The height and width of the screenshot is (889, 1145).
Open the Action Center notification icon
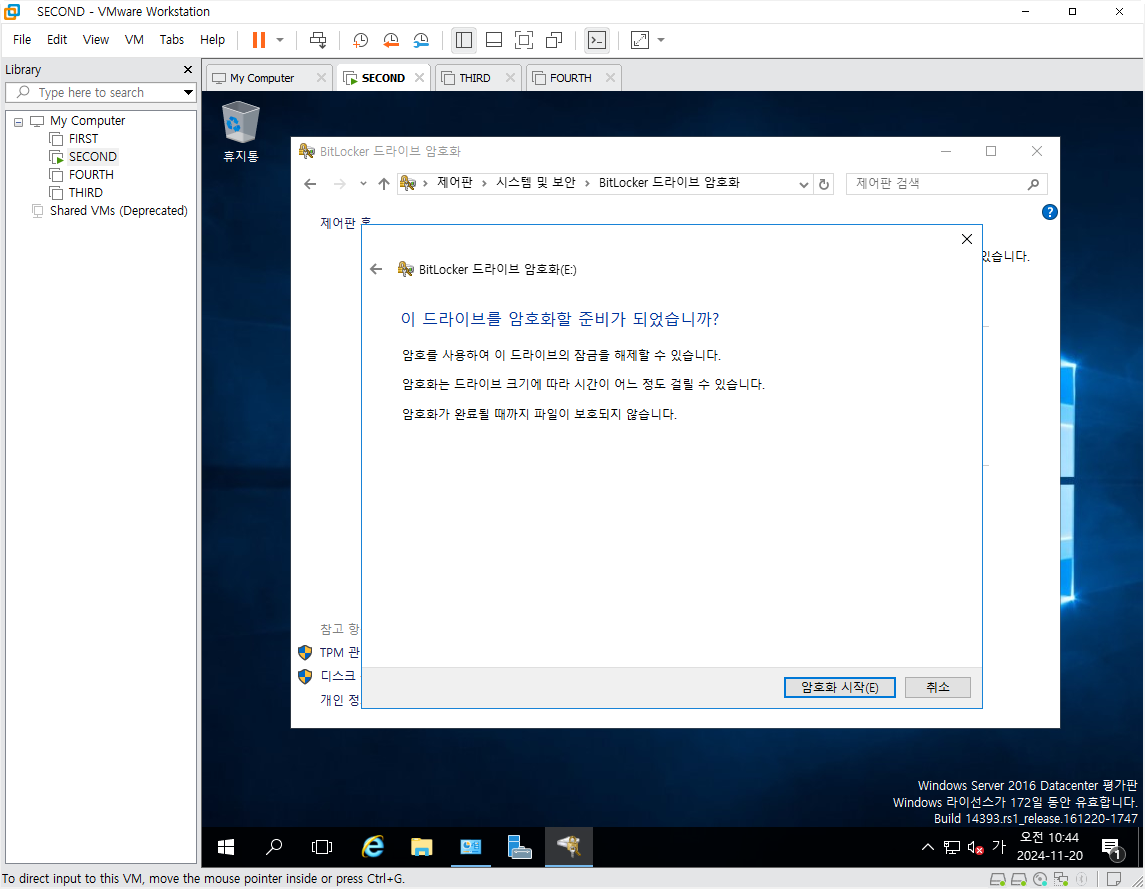(1111, 848)
